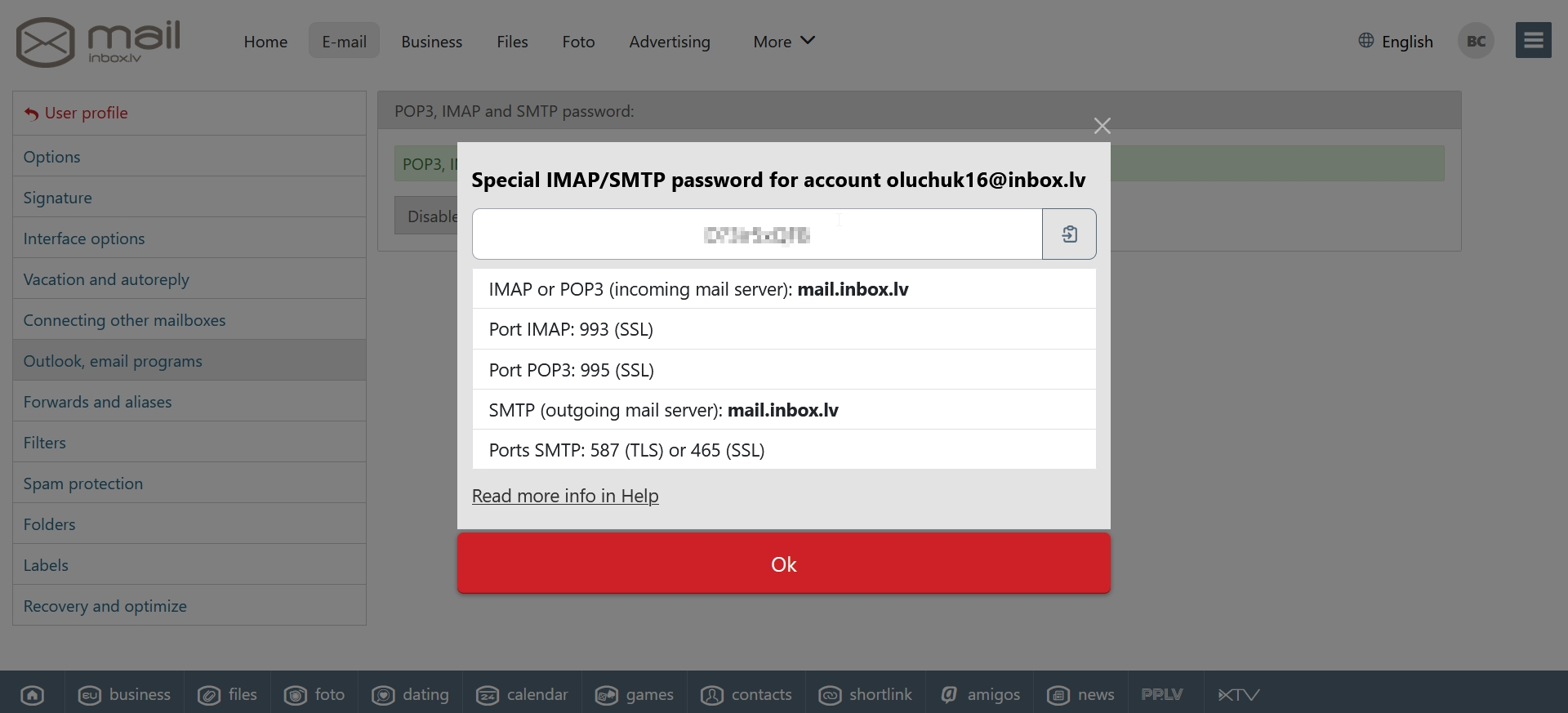Open Vacation and autoreply settings
The image size is (1568, 713).
point(189,279)
